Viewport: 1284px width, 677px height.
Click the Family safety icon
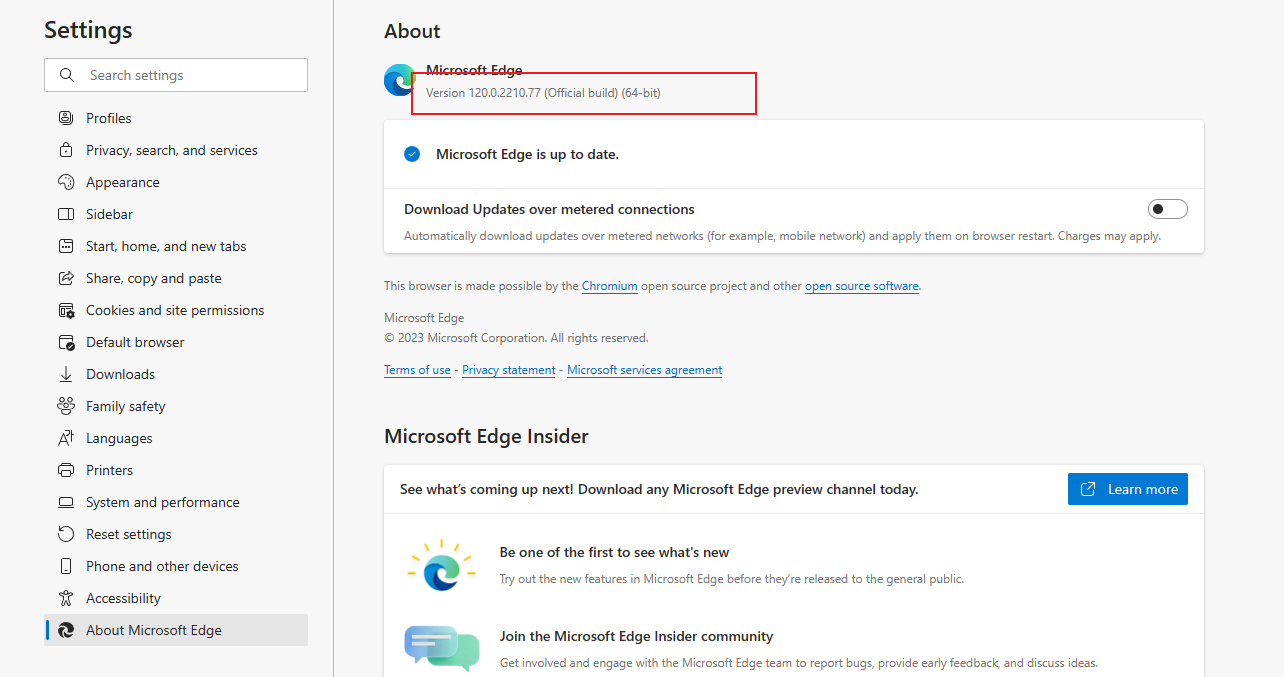66,406
